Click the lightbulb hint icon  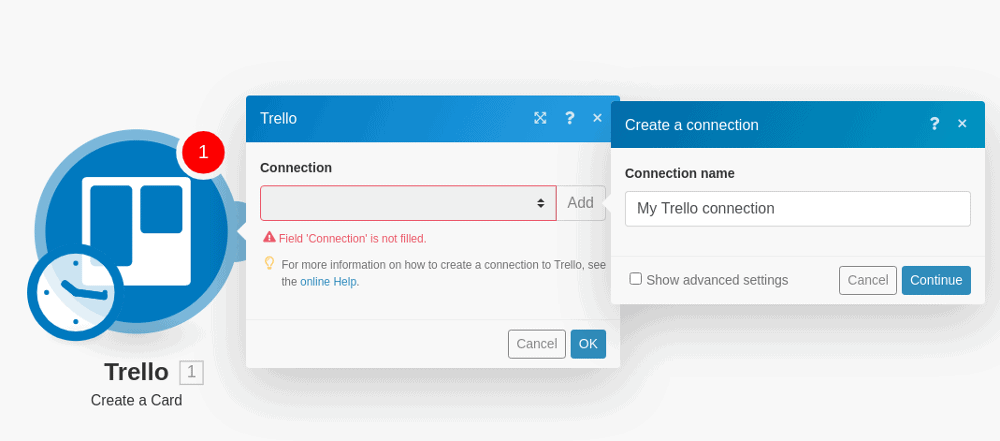click(269, 263)
